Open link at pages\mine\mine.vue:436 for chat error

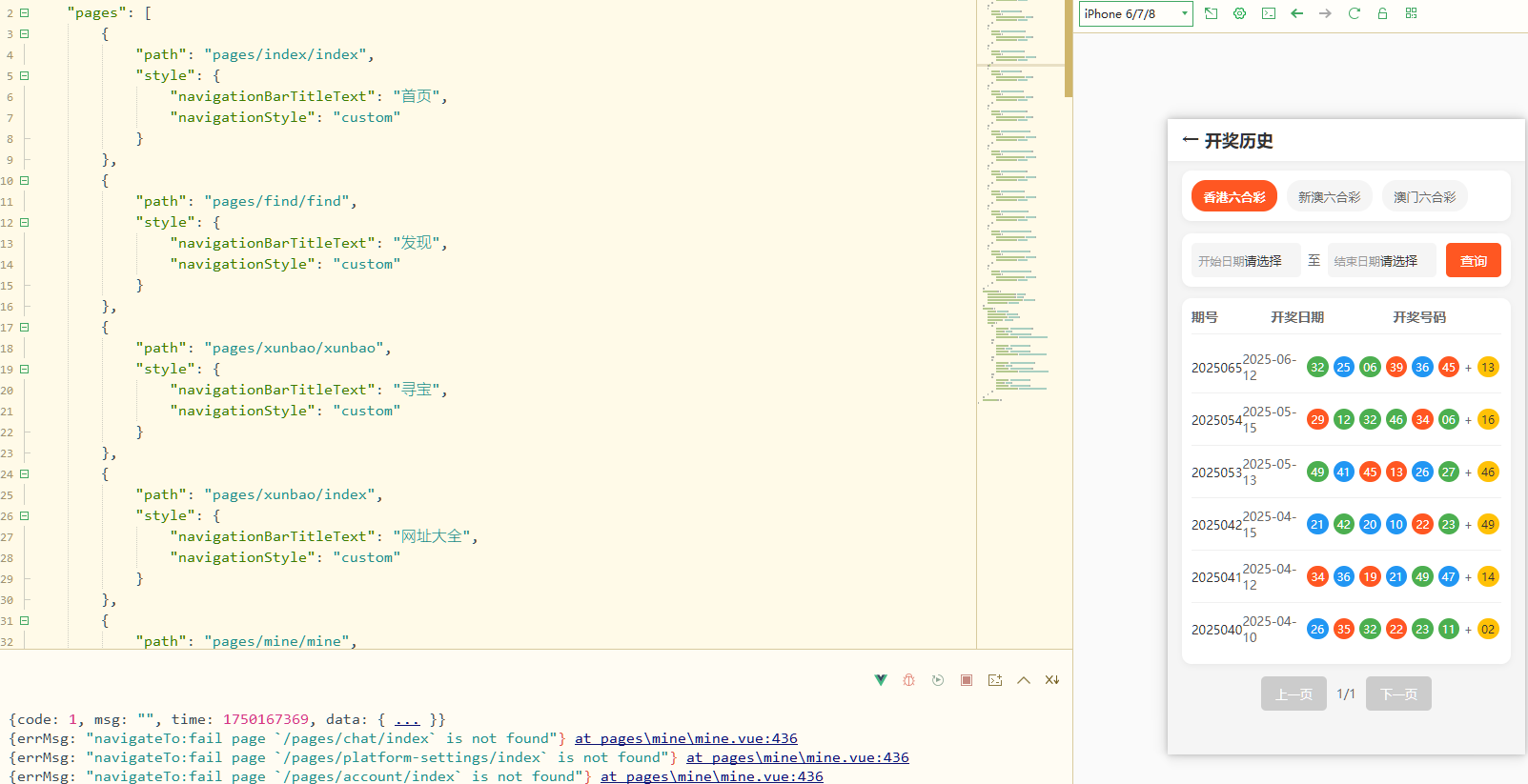pyautogui.click(x=685, y=738)
